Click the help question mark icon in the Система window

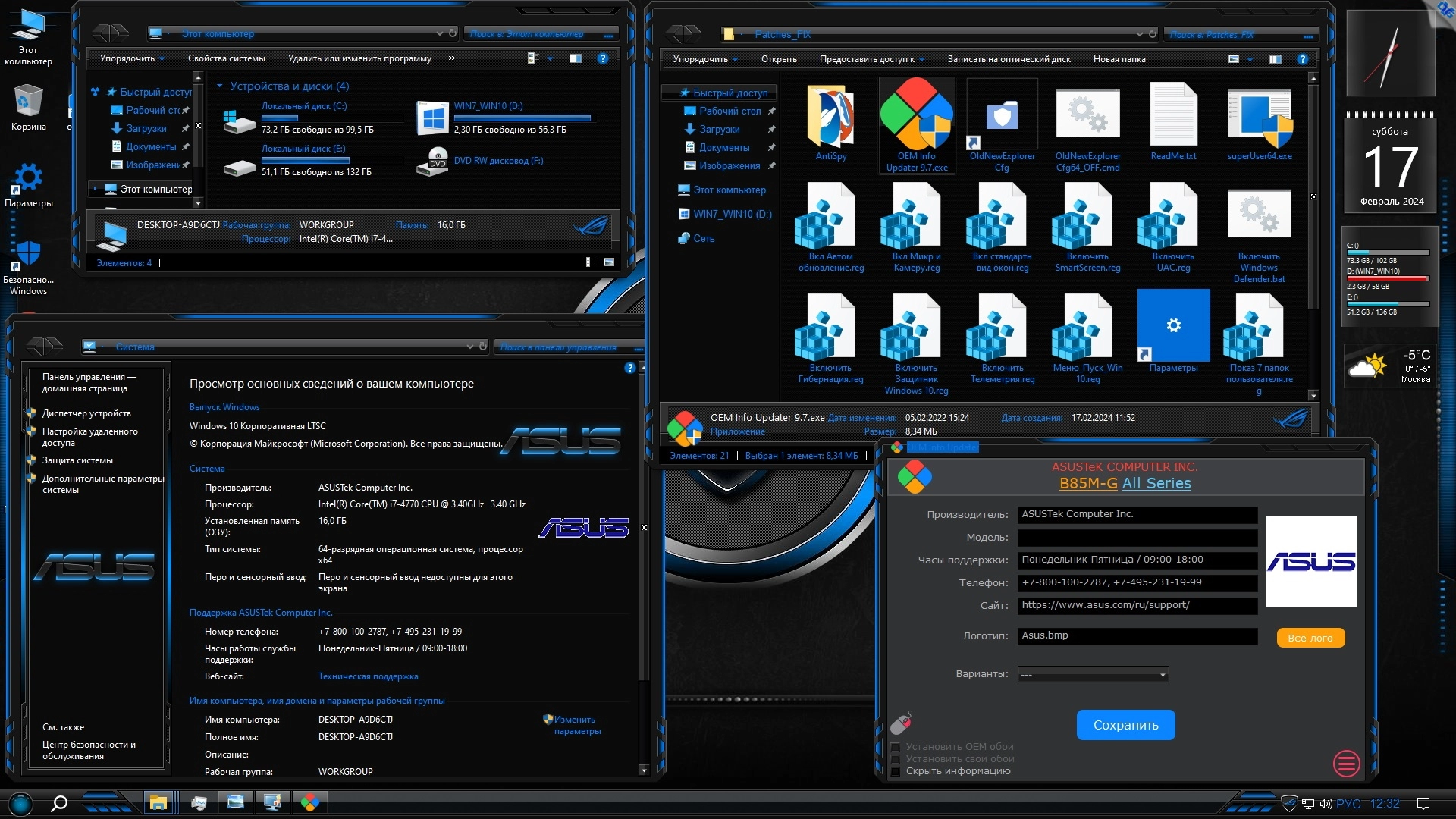click(629, 369)
